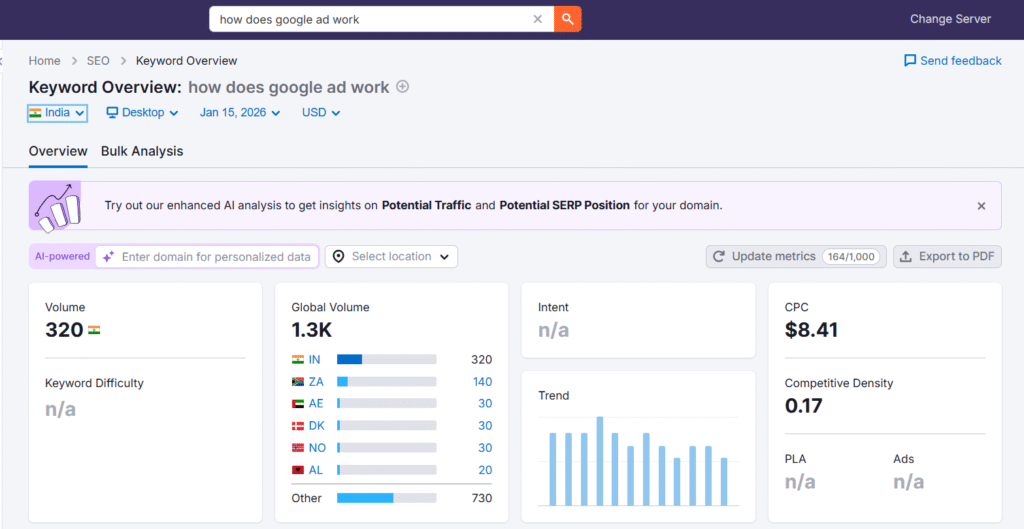Click the export upload icon

click(x=906, y=257)
